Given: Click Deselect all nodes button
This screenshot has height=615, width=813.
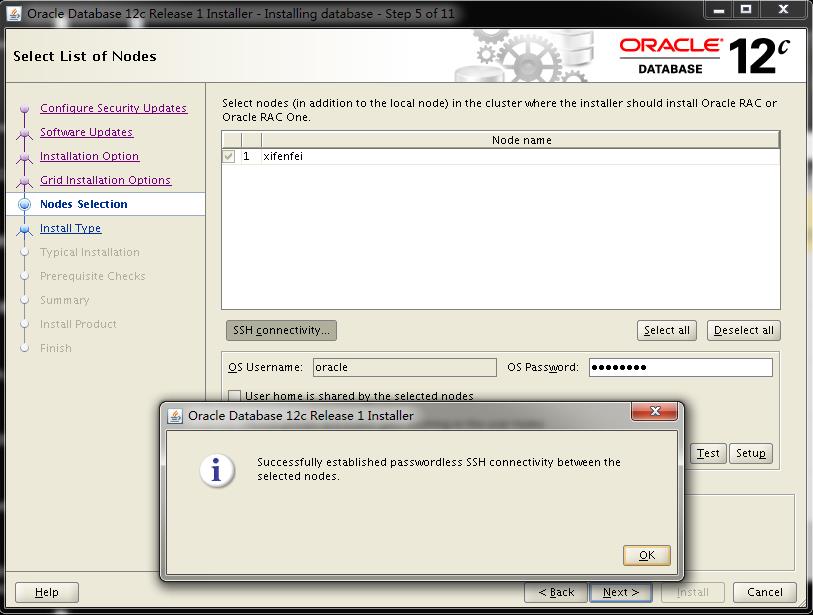Looking at the screenshot, I should tap(744, 330).
